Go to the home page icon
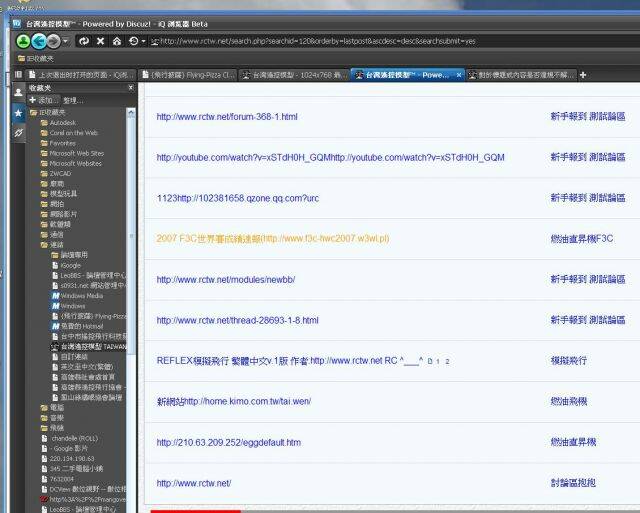This screenshot has width=640, height=513. tap(117, 41)
